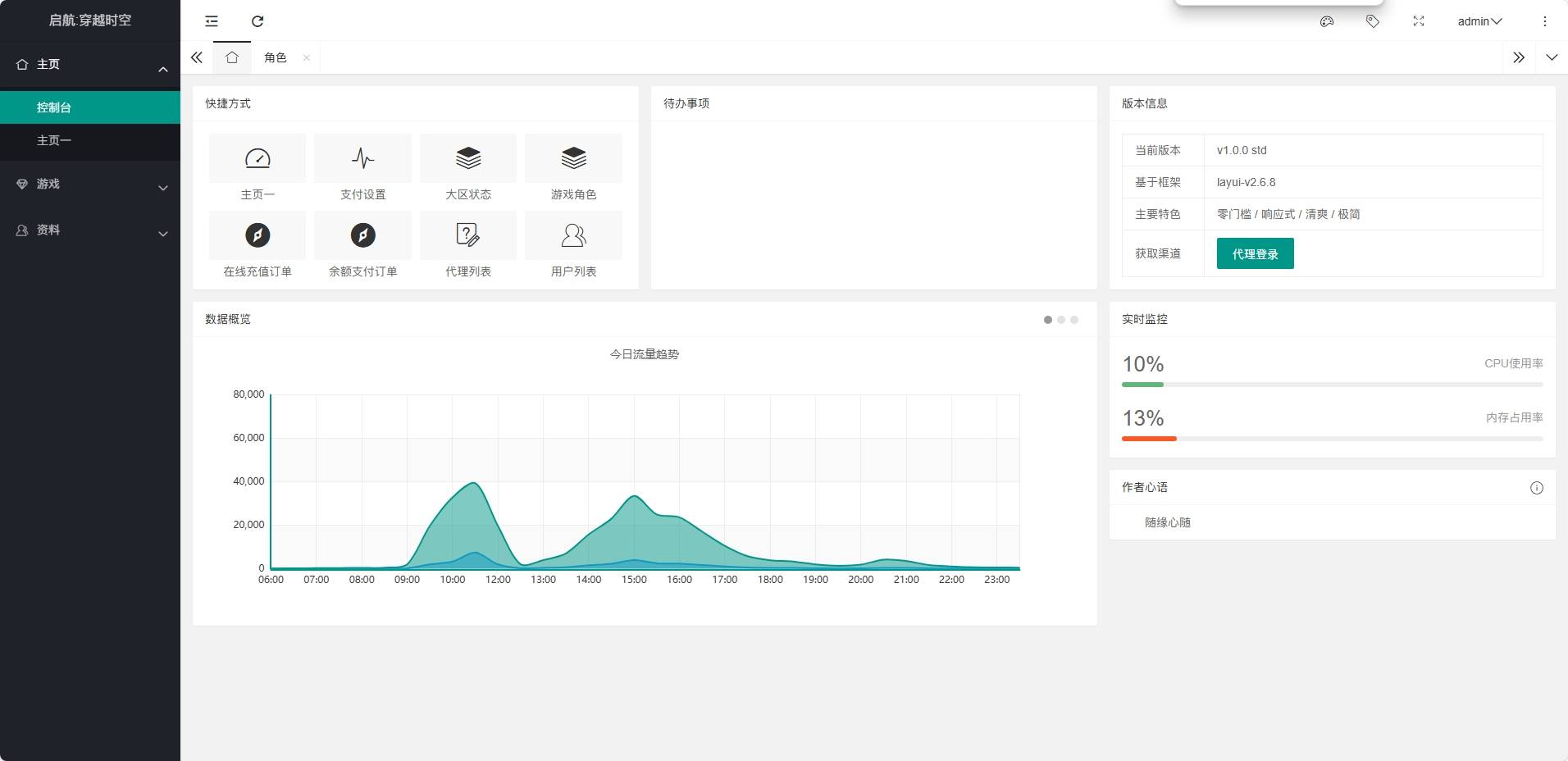Click the 内存占用率 progress bar
1568x761 pixels.
coord(1332,439)
